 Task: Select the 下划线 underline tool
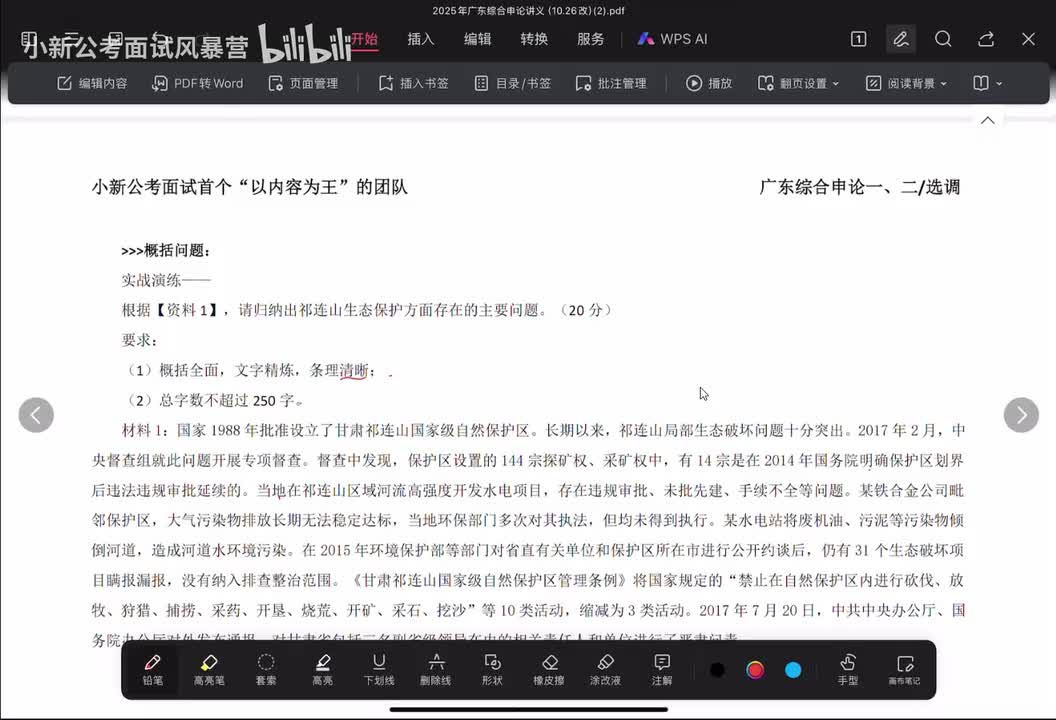379,669
